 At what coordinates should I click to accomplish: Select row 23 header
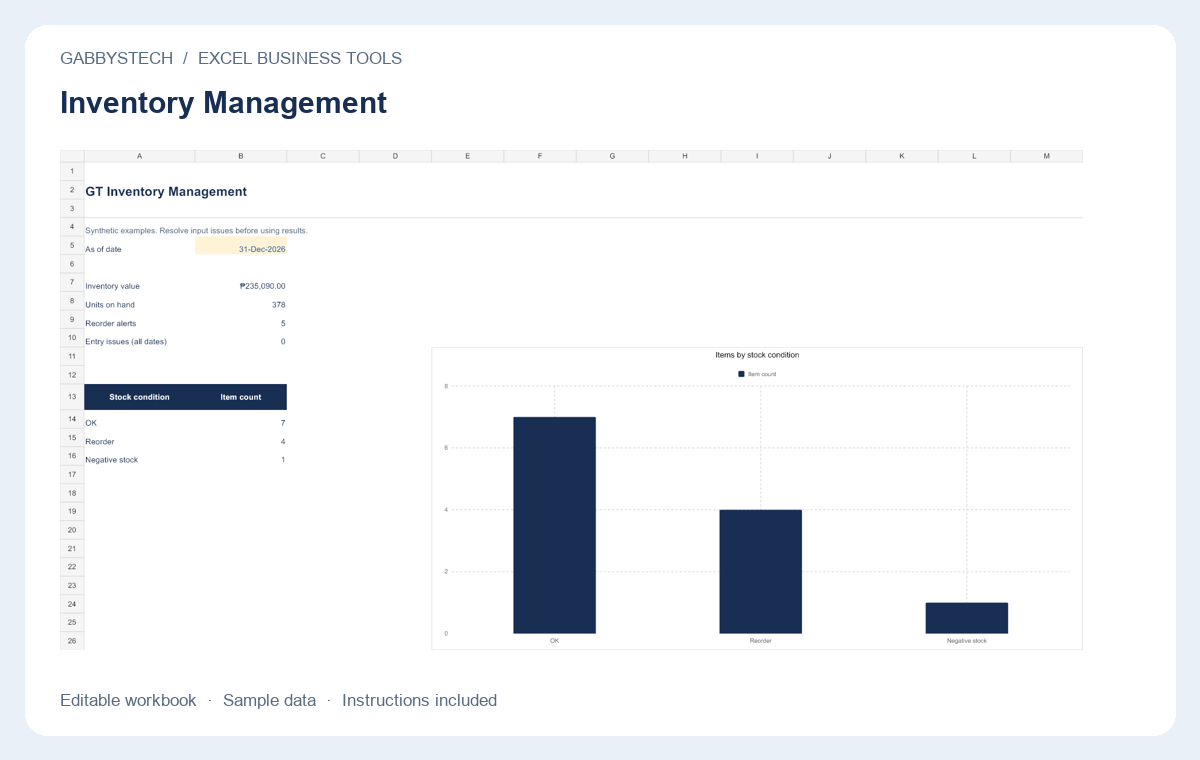tap(72, 585)
